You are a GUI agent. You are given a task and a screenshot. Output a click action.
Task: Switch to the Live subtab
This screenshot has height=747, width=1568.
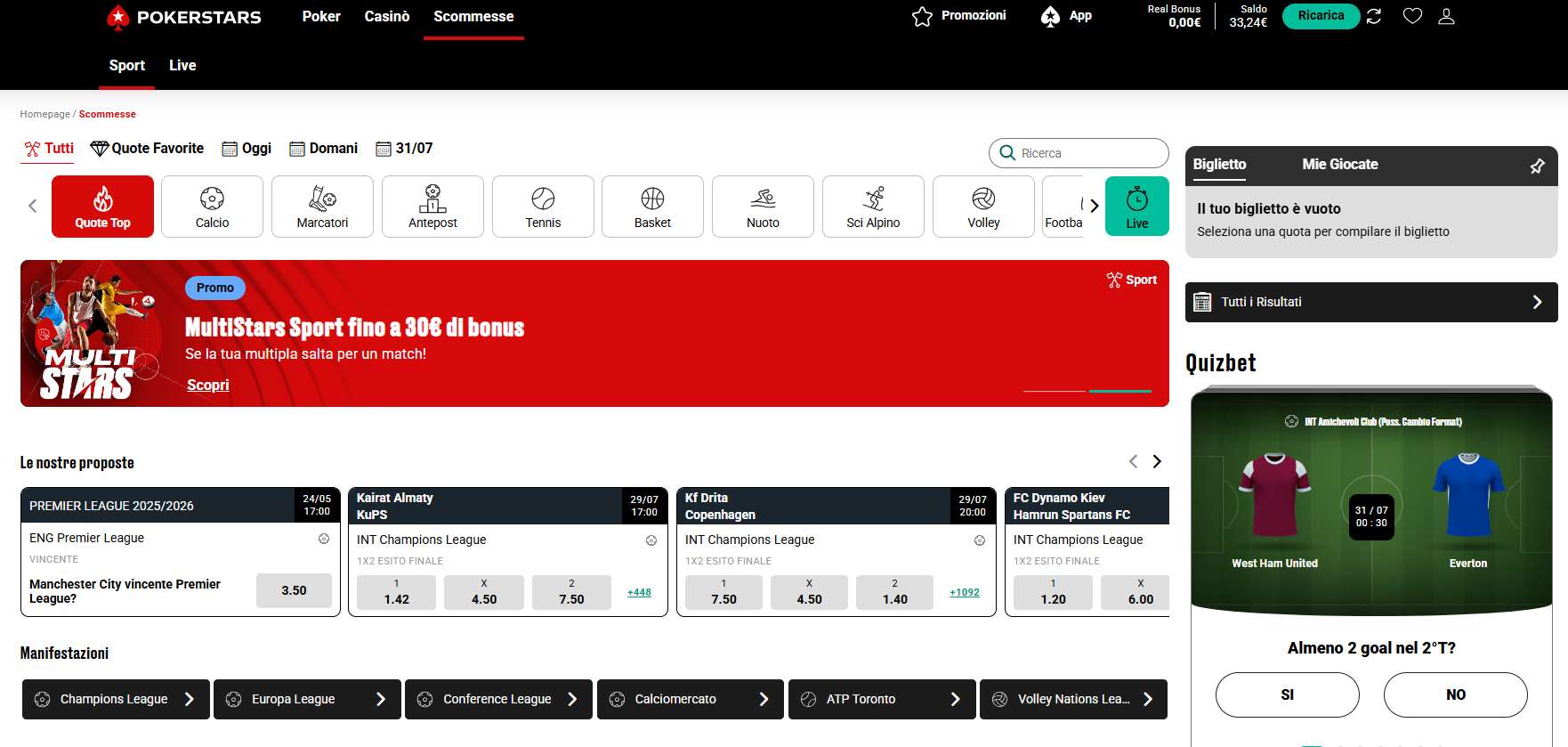pos(182,65)
